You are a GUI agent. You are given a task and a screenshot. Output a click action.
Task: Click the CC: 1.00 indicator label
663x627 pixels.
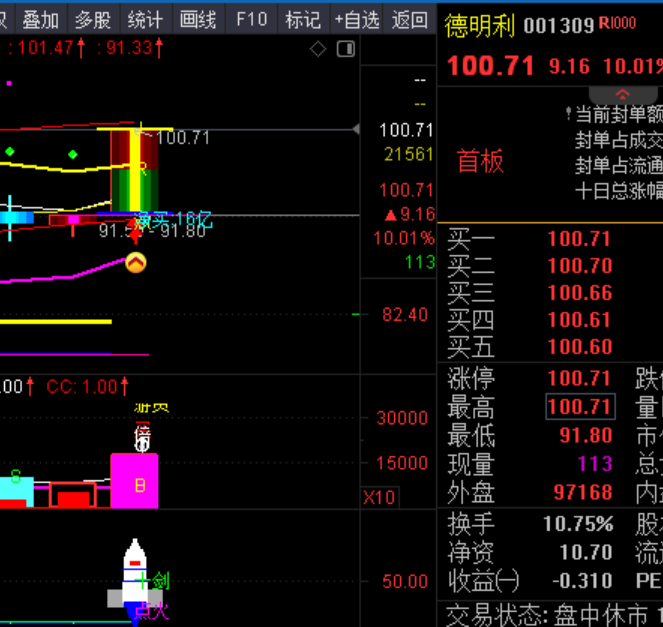click(87, 387)
